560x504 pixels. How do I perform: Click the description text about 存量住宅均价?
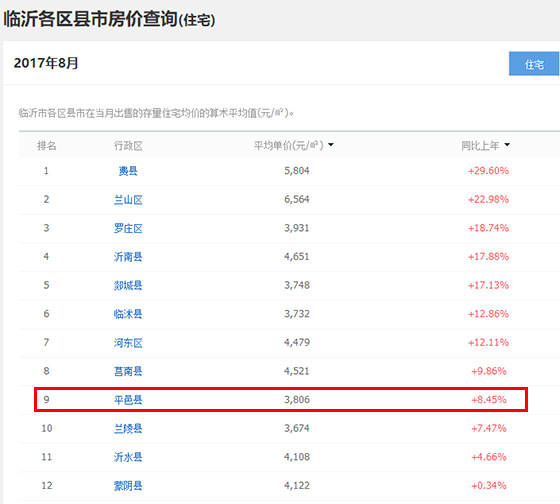click(x=156, y=113)
